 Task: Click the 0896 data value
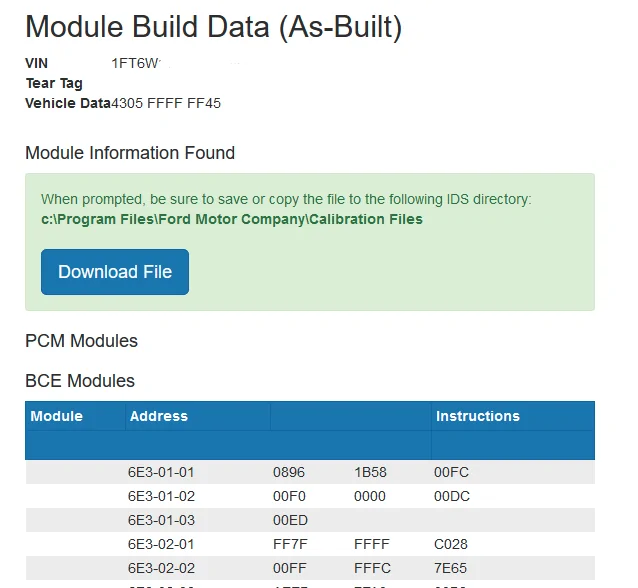click(289, 472)
